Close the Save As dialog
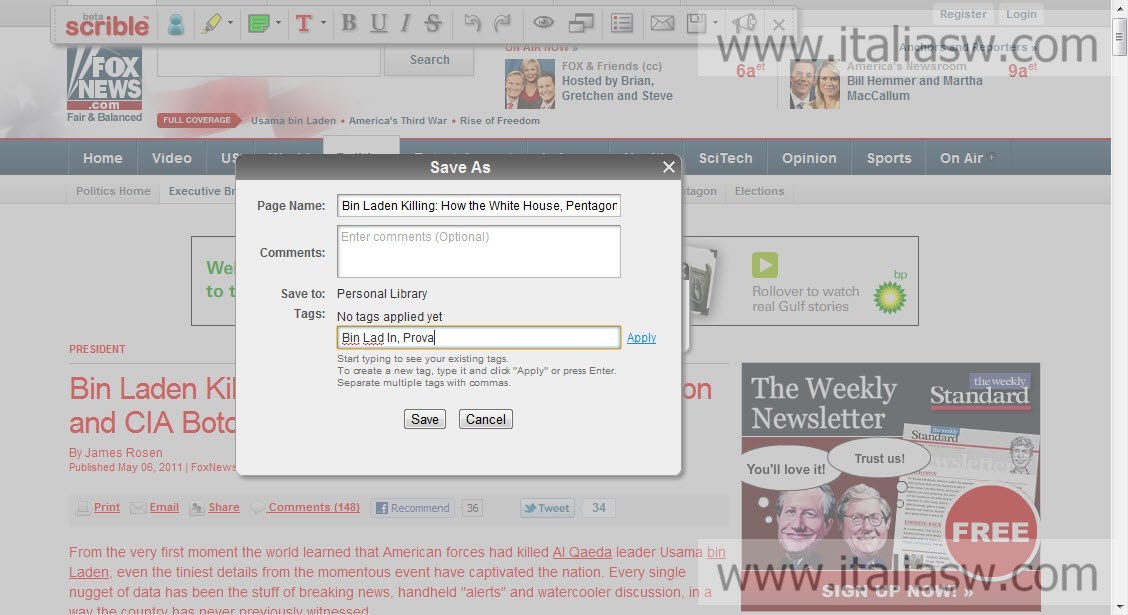The height and width of the screenshot is (615, 1128). click(668, 167)
